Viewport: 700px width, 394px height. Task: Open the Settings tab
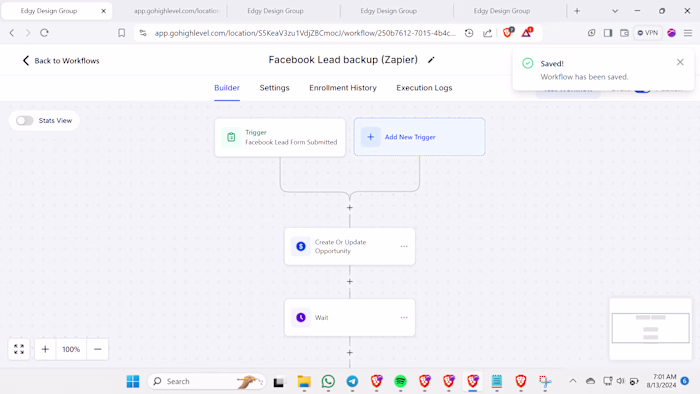[275, 88]
